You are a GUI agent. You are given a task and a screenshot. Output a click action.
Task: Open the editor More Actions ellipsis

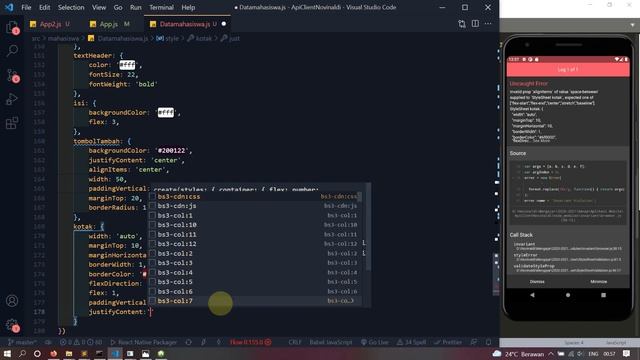click(488, 24)
